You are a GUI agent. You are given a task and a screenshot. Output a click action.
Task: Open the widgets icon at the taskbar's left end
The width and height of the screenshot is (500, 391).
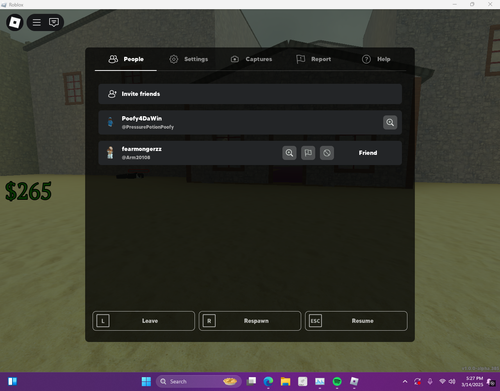click(x=12, y=381)
